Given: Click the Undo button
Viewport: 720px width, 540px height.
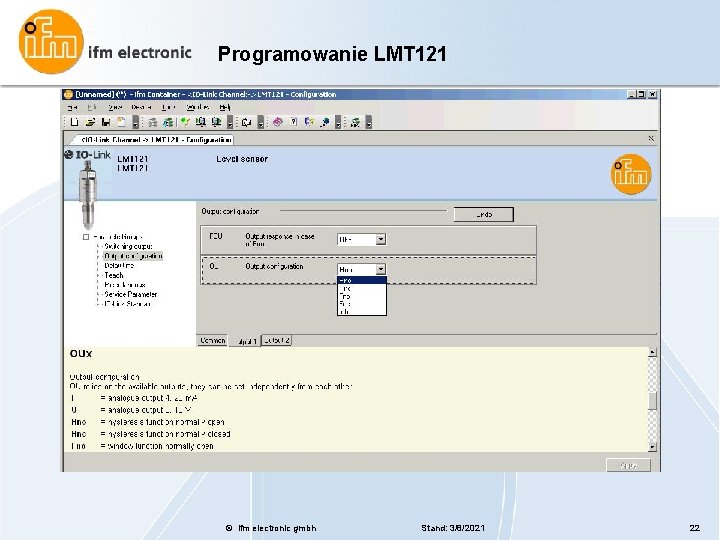Looking at the screenshot, I should (484, 214).
